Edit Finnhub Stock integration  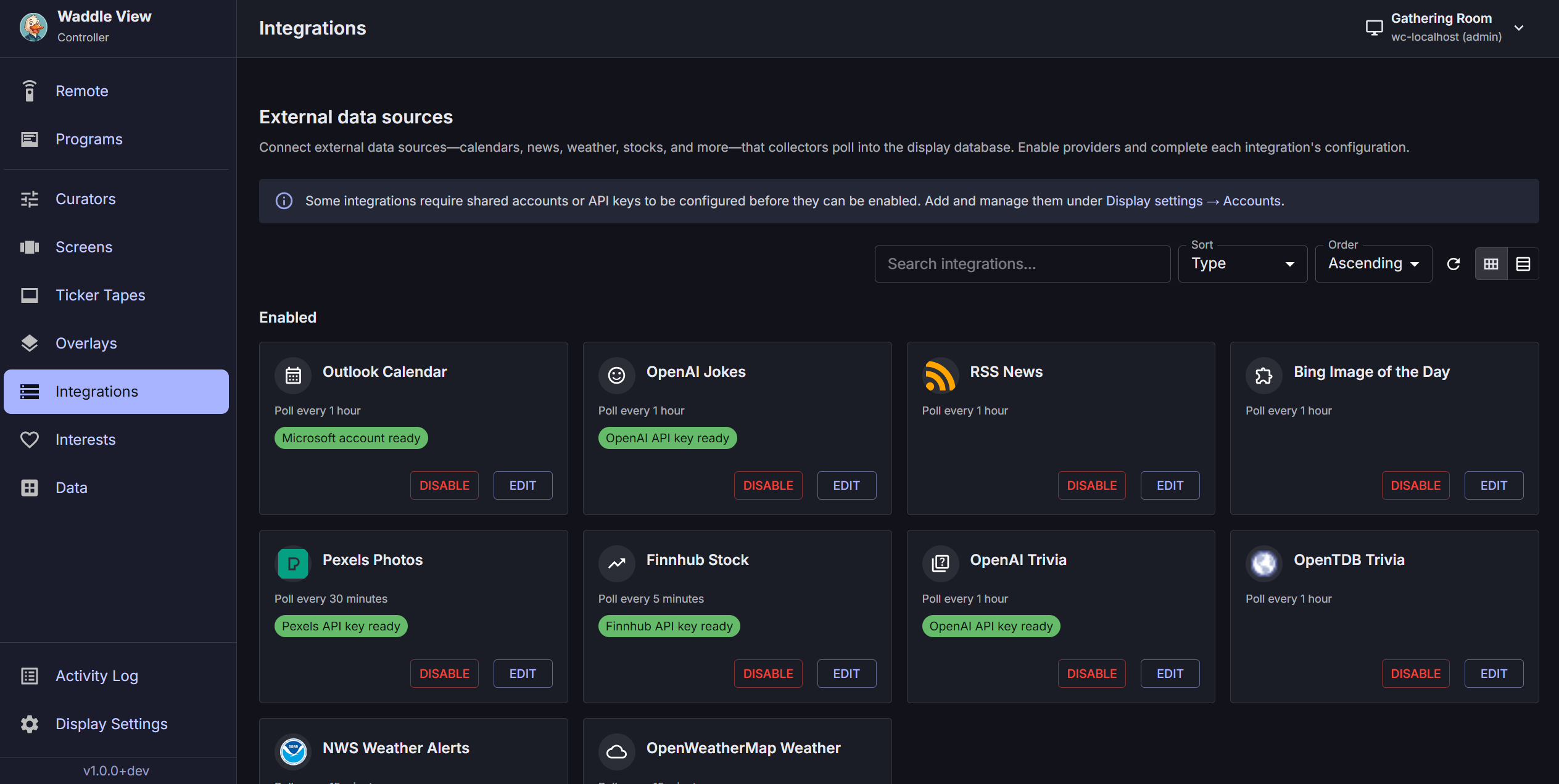tap(846, 674)
